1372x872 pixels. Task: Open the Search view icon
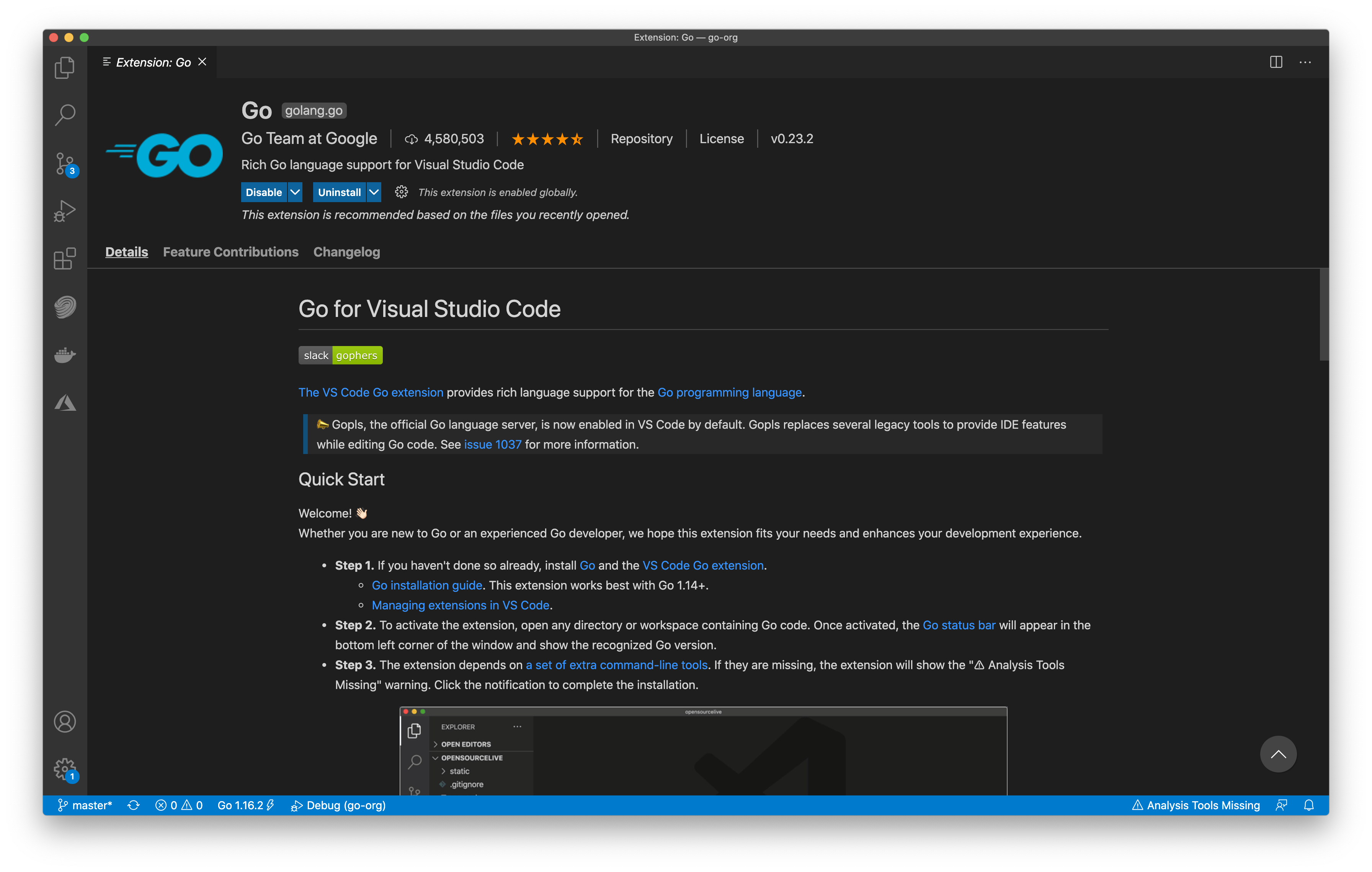(64, 115)
